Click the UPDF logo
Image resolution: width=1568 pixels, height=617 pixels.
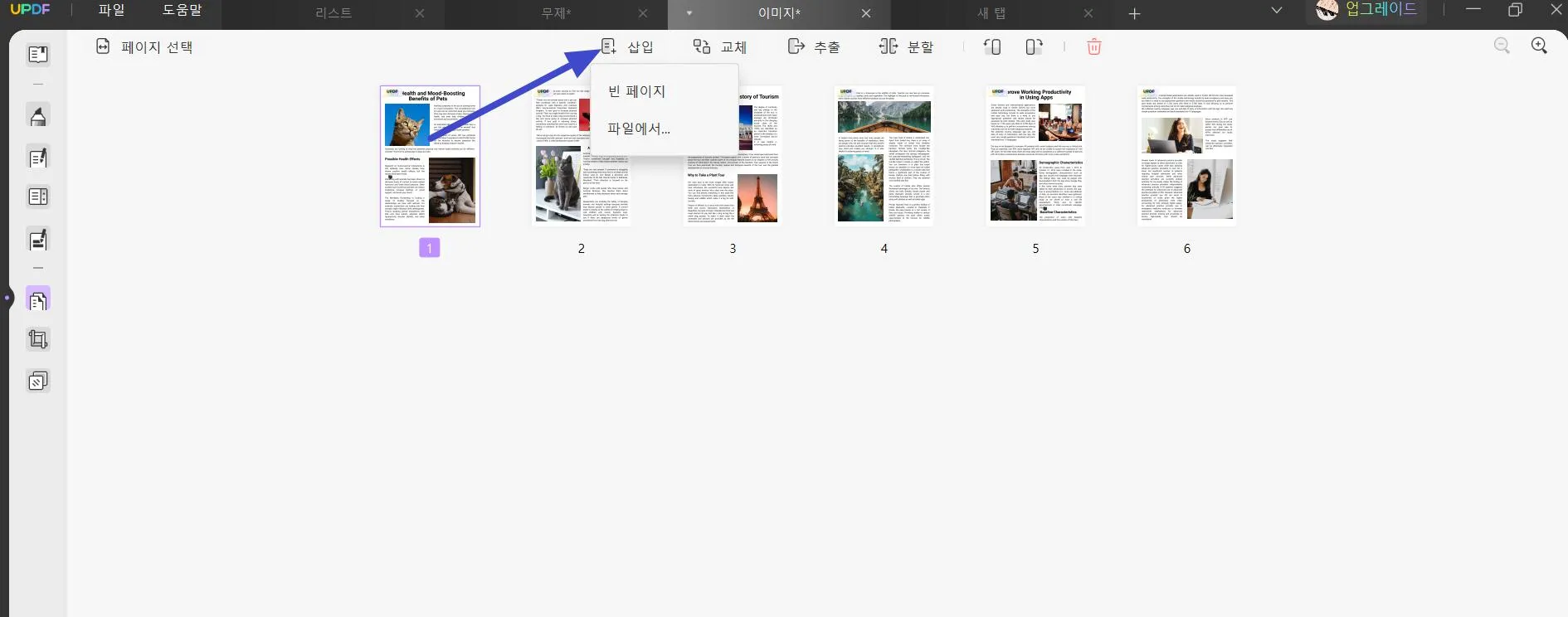click(x=30, y=10)
